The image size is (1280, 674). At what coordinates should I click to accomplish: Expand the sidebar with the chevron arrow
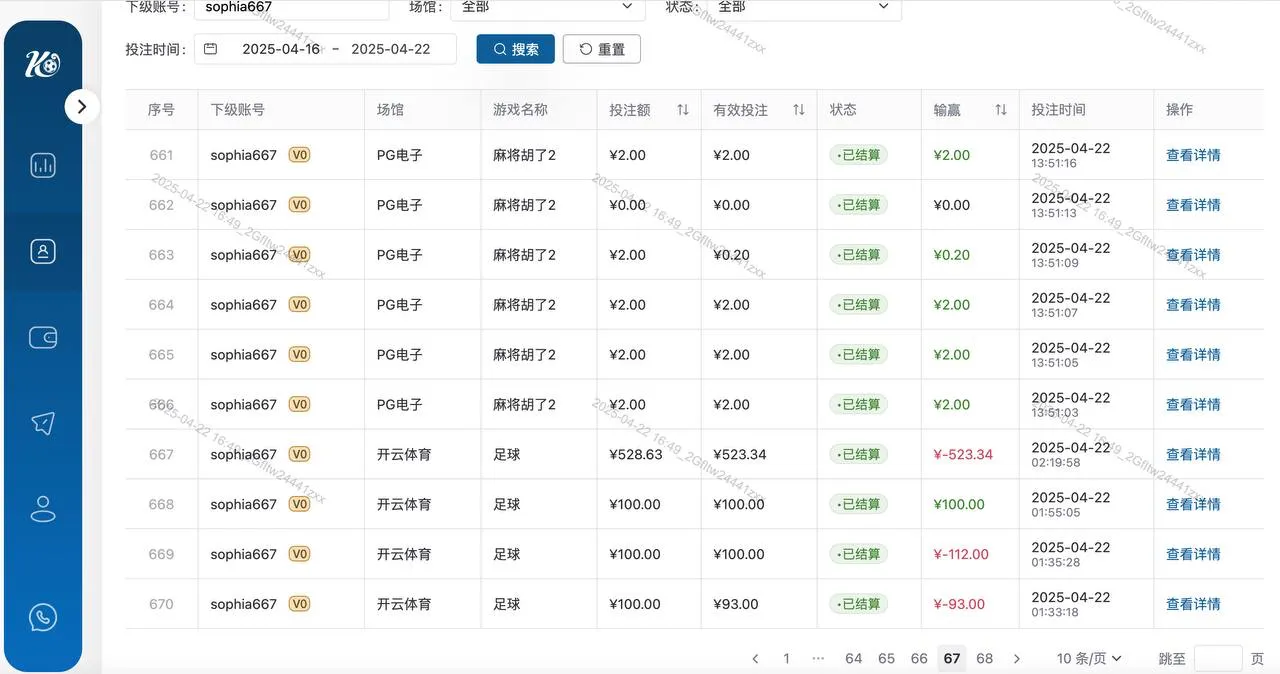coord(83,106)
